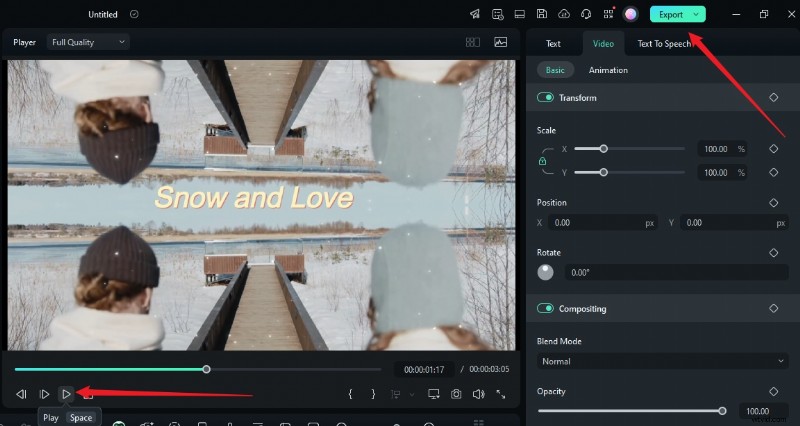The width and height of the screenshot is (800, 426).
Task: Switch to the Animation sub-tab
Action: (608, 70)
